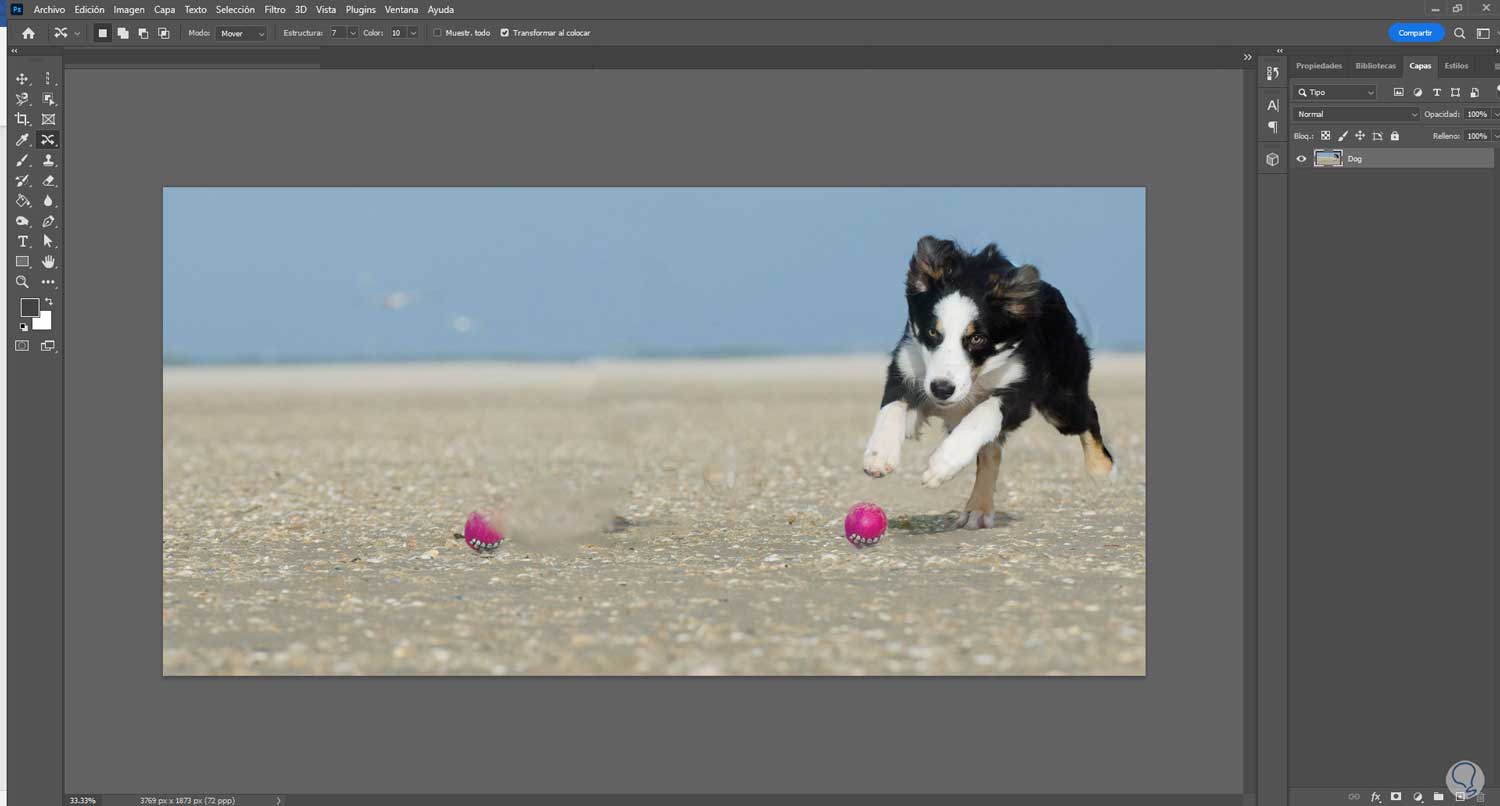
Task: Open the Modo dropdown set to Mover
Action: [242, 33]
